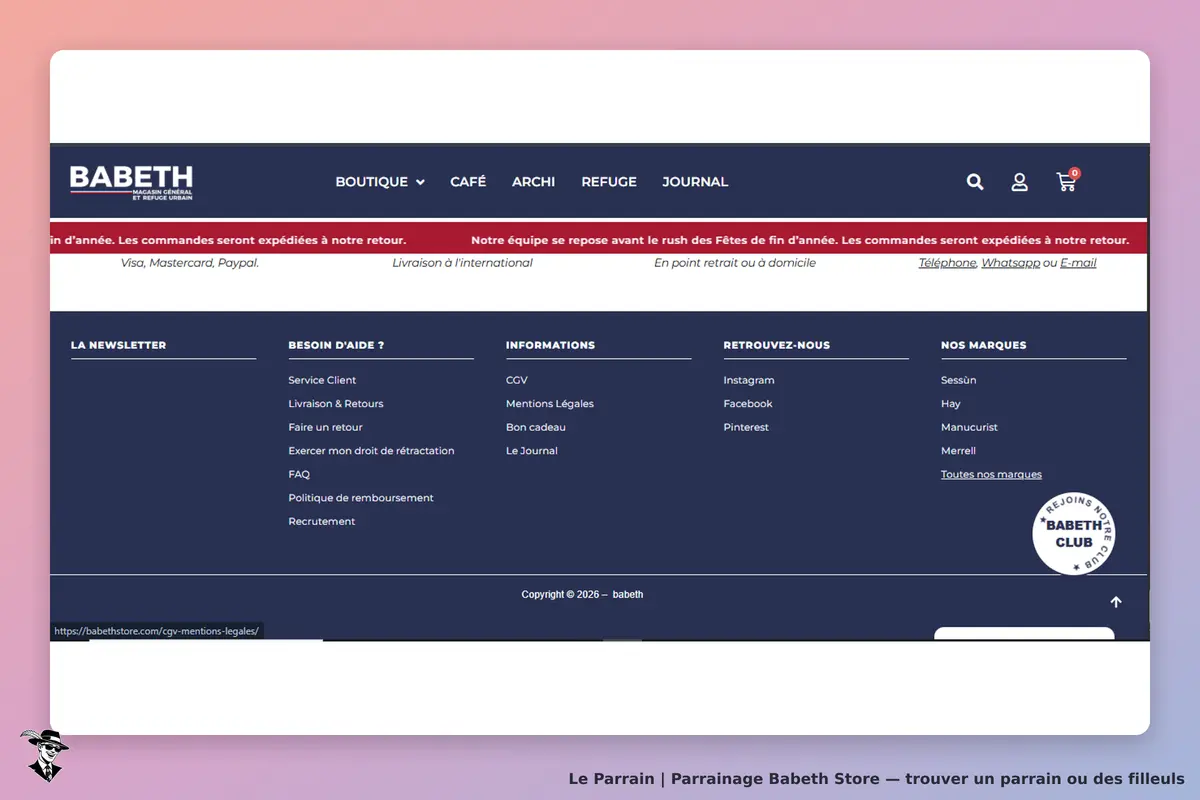Click the Informations footer heading
Image resolution: width=1200 pixels, height=800 pixels.
(550, 345)
